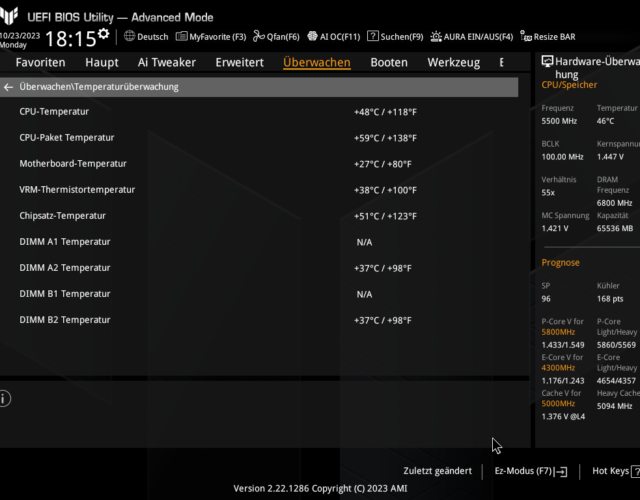The image size is (640, 500).
Task: Go to the Erweitert tab
Action: tap(240, 62)
